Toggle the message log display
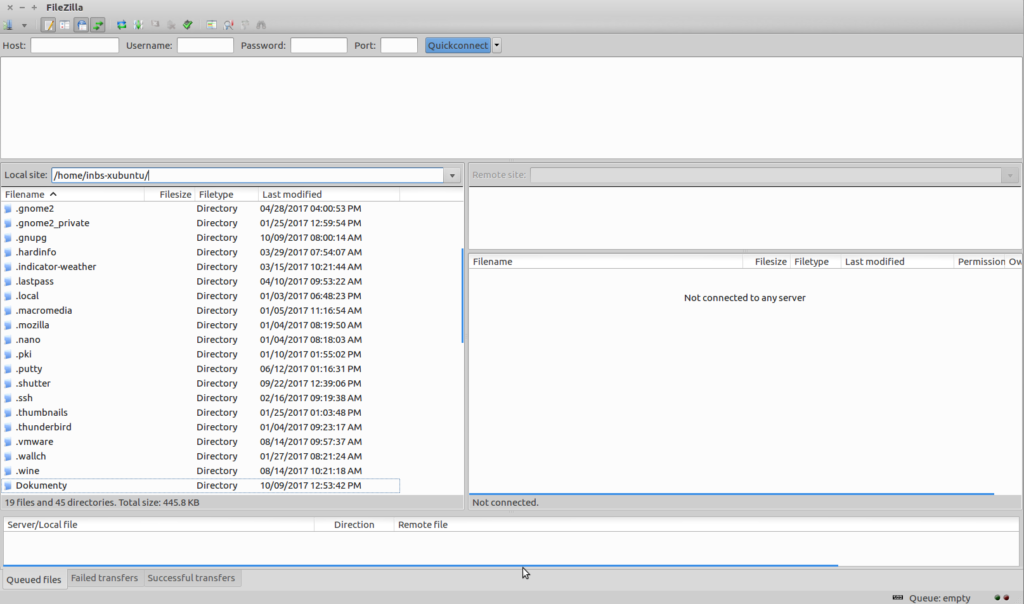 coord(48,25)
